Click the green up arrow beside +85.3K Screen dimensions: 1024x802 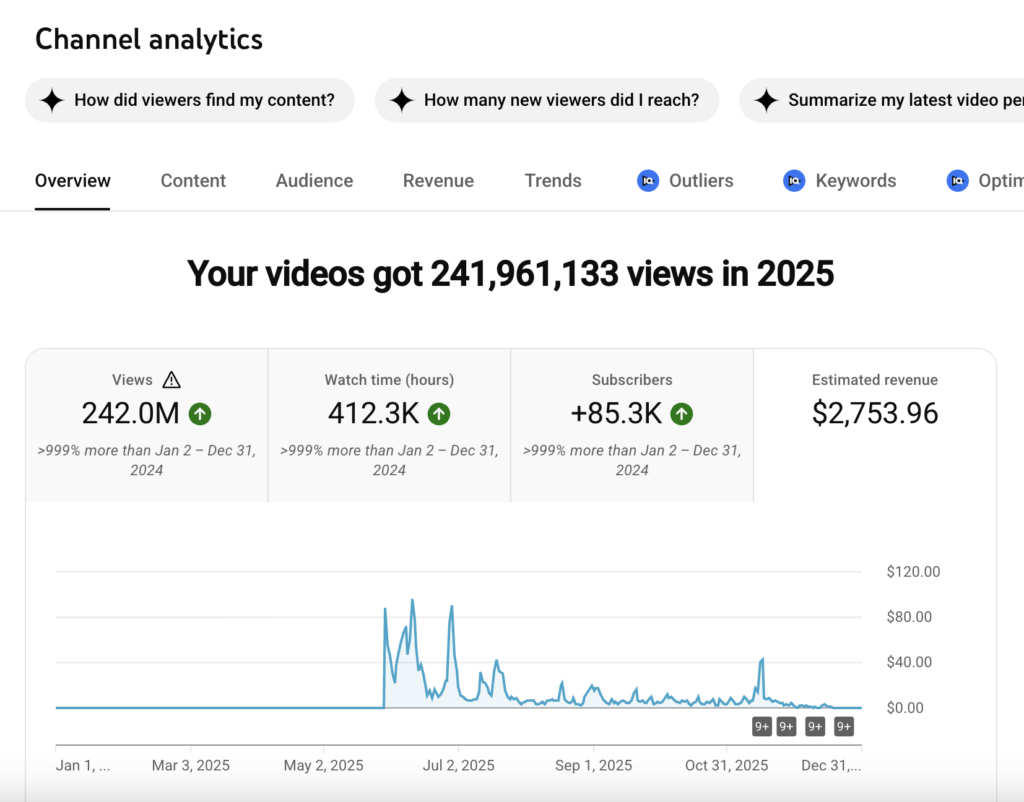(x=681, y=413)
